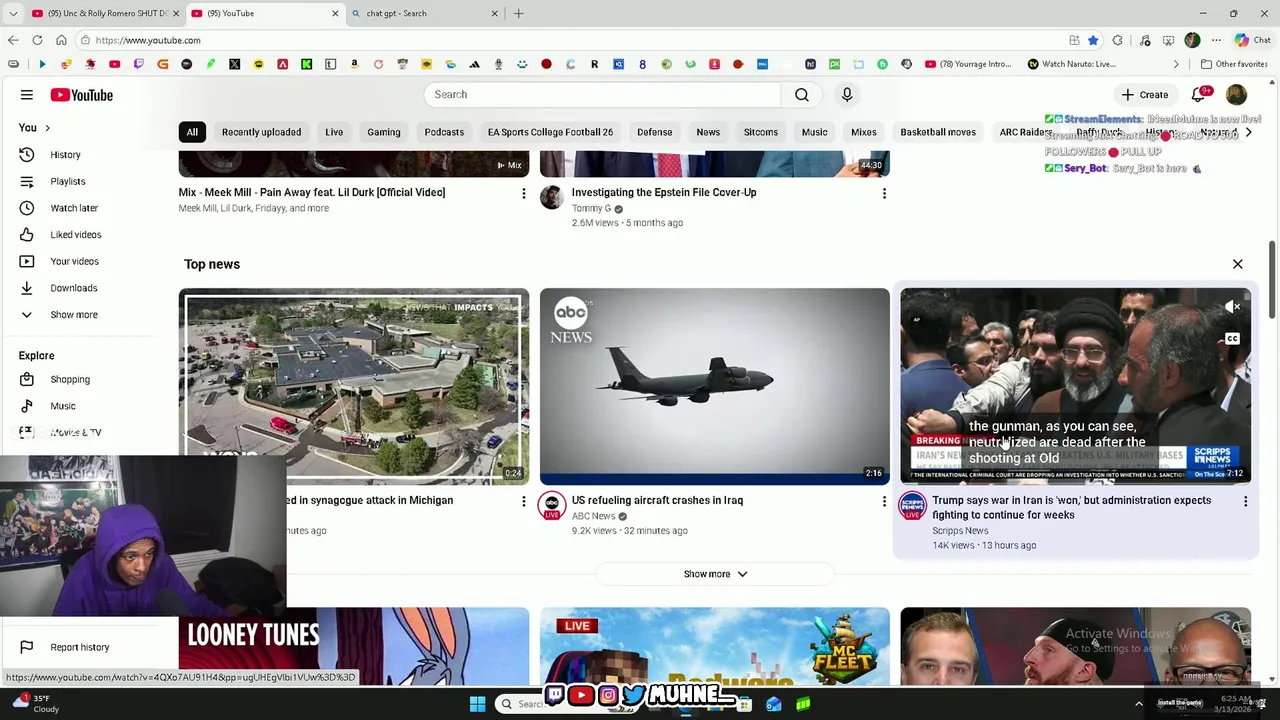Reload the page
Viewport: 1280px width, 720px height.
point(37,40)
